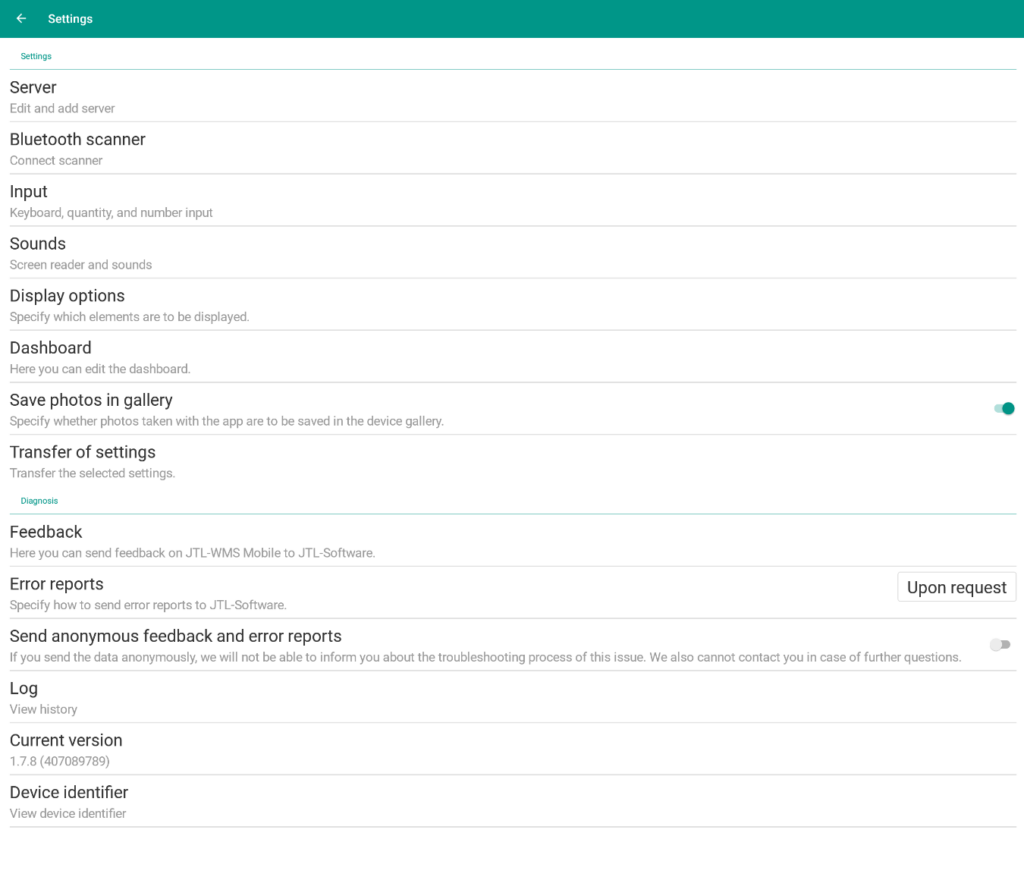Viewport: 1024px width, 877px height.
Task: Open the Error reports 'Upon request' dropdown
Action: (956, 587)
